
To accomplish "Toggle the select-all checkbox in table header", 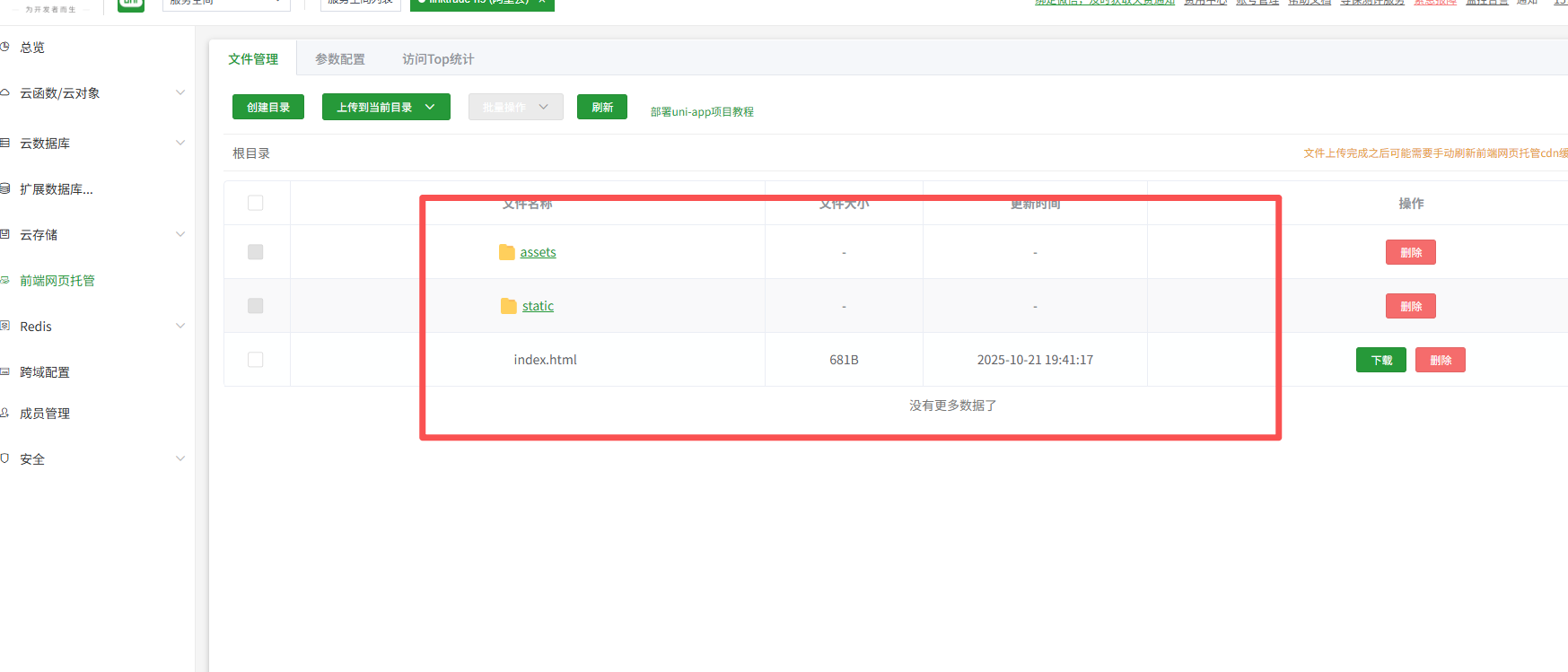I will pos(256,203).
